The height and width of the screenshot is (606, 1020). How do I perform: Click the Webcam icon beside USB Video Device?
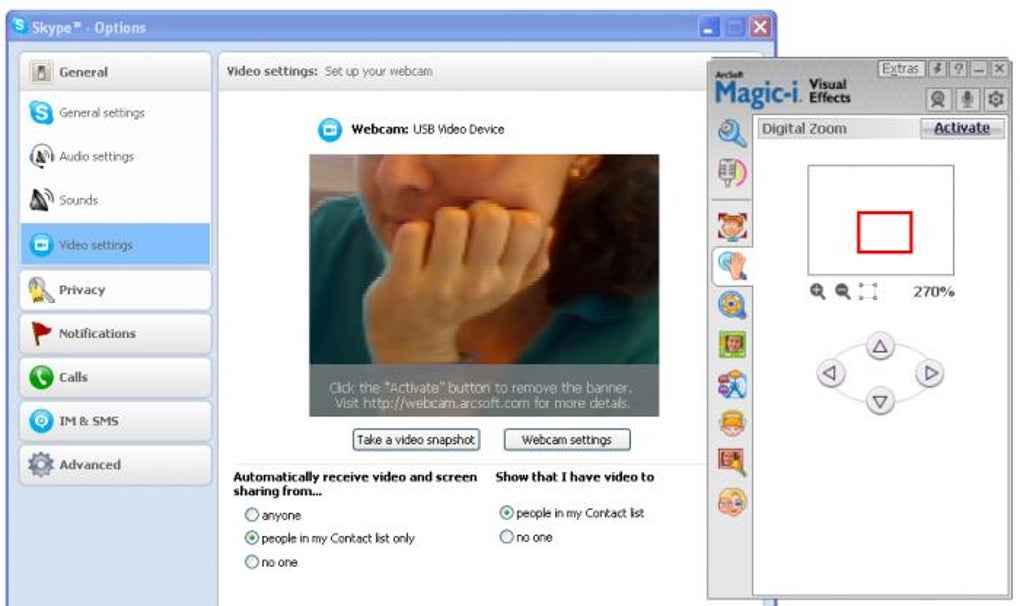330,129
